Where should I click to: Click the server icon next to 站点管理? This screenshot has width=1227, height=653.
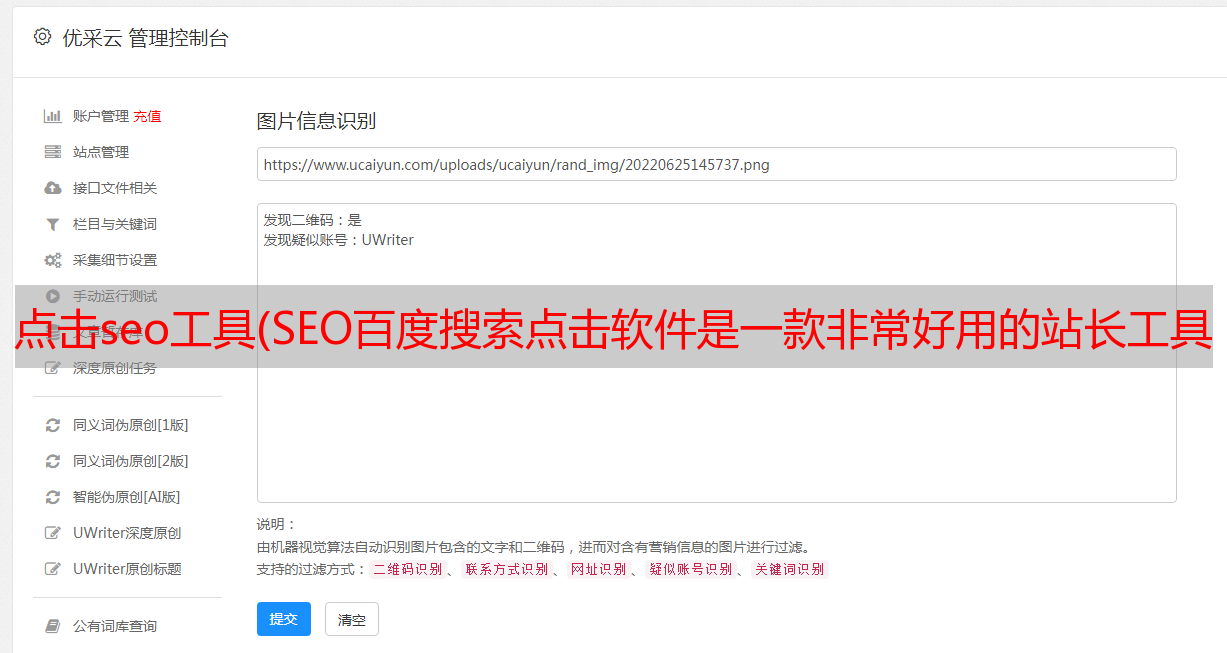click(x=53, y=152)
